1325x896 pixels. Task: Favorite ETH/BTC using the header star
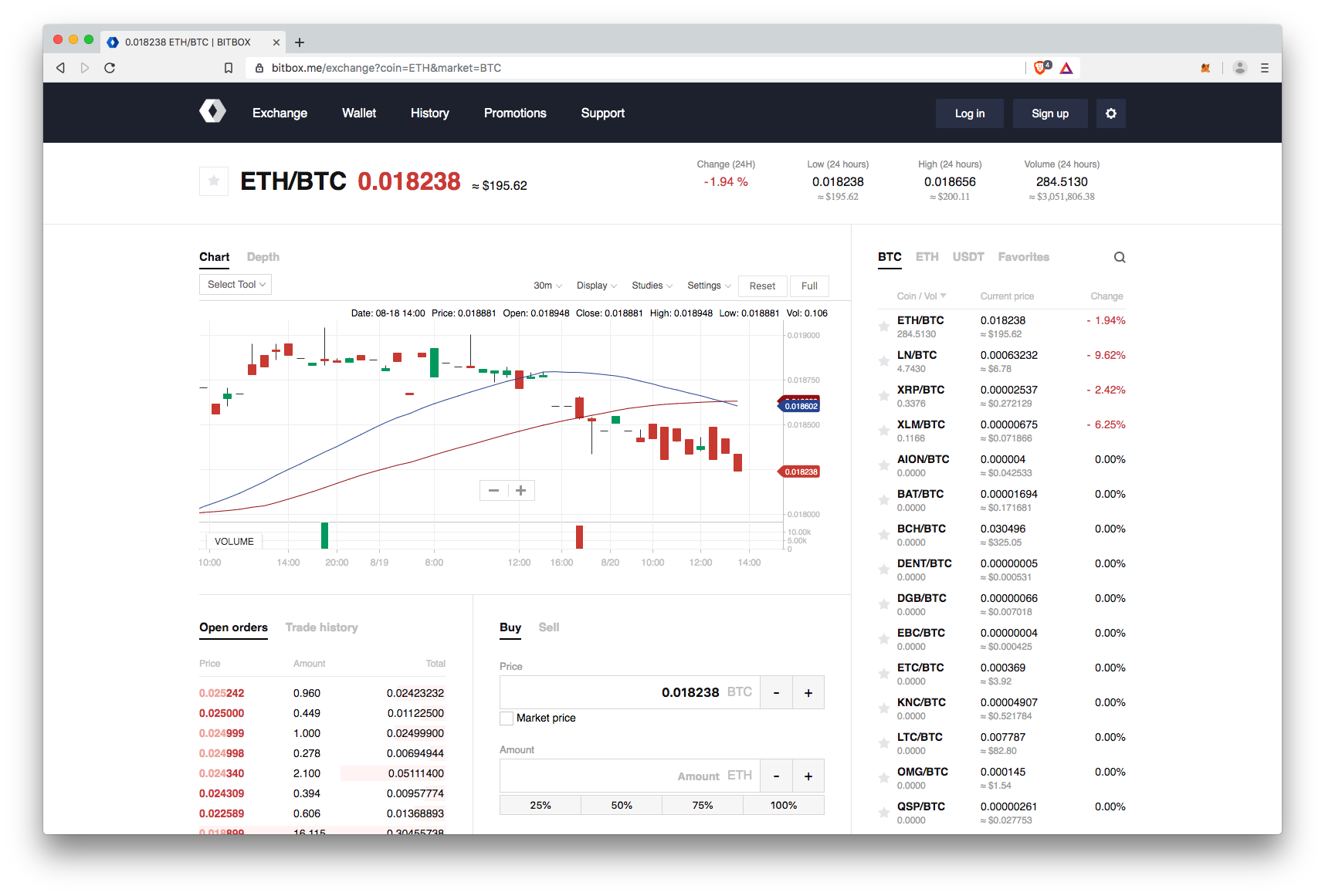click(x=214, y=181)
